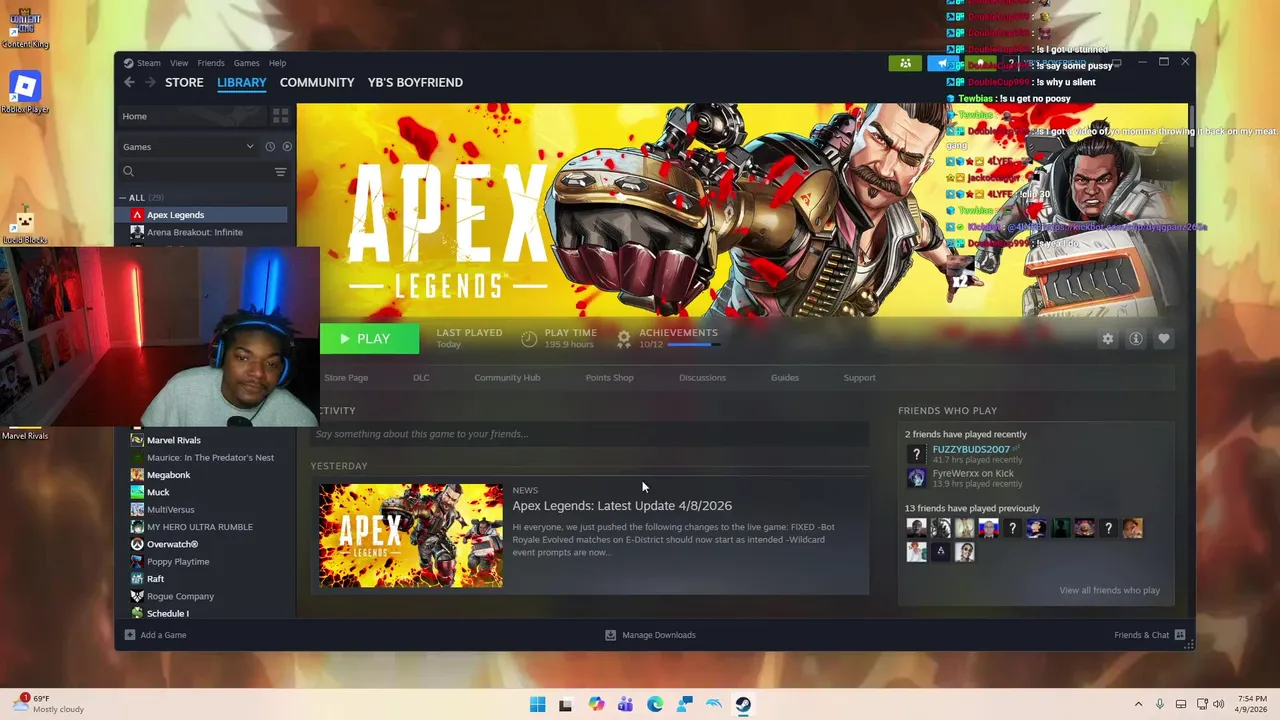Open Community Hub link
This screenshot has height=720, width=1280.
coord(507,378)
